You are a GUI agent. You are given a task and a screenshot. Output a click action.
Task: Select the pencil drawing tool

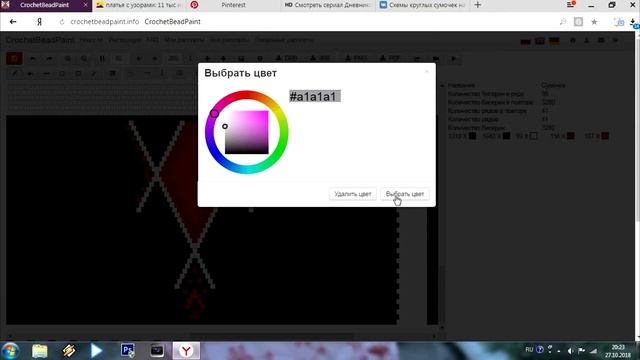coord(14,74)
